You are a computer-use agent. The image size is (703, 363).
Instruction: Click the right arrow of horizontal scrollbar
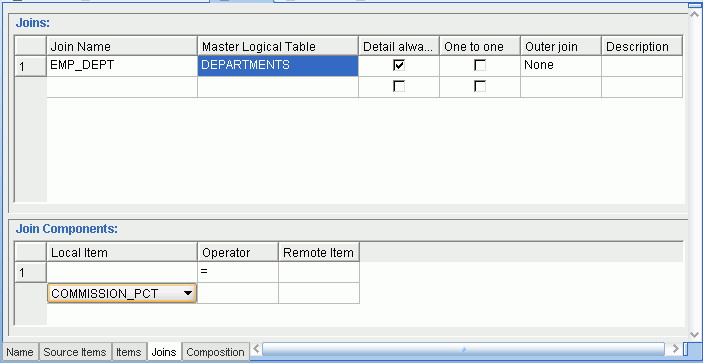(675, 349)
